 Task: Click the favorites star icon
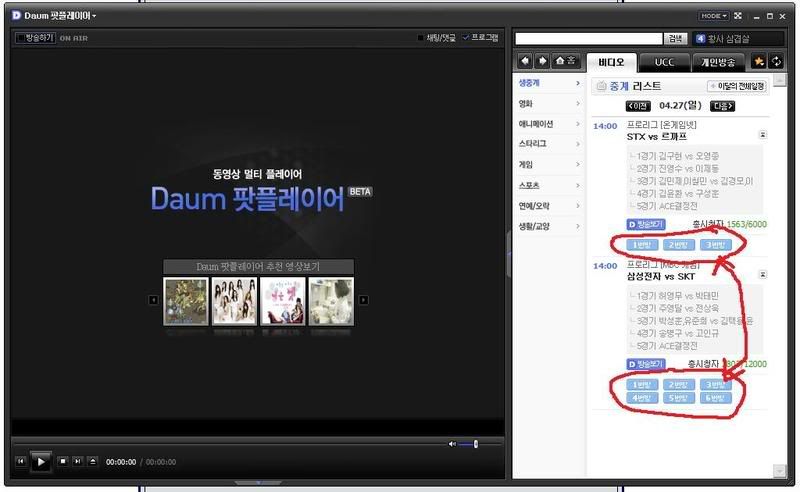pyautogui.click(x=759, y=61)
